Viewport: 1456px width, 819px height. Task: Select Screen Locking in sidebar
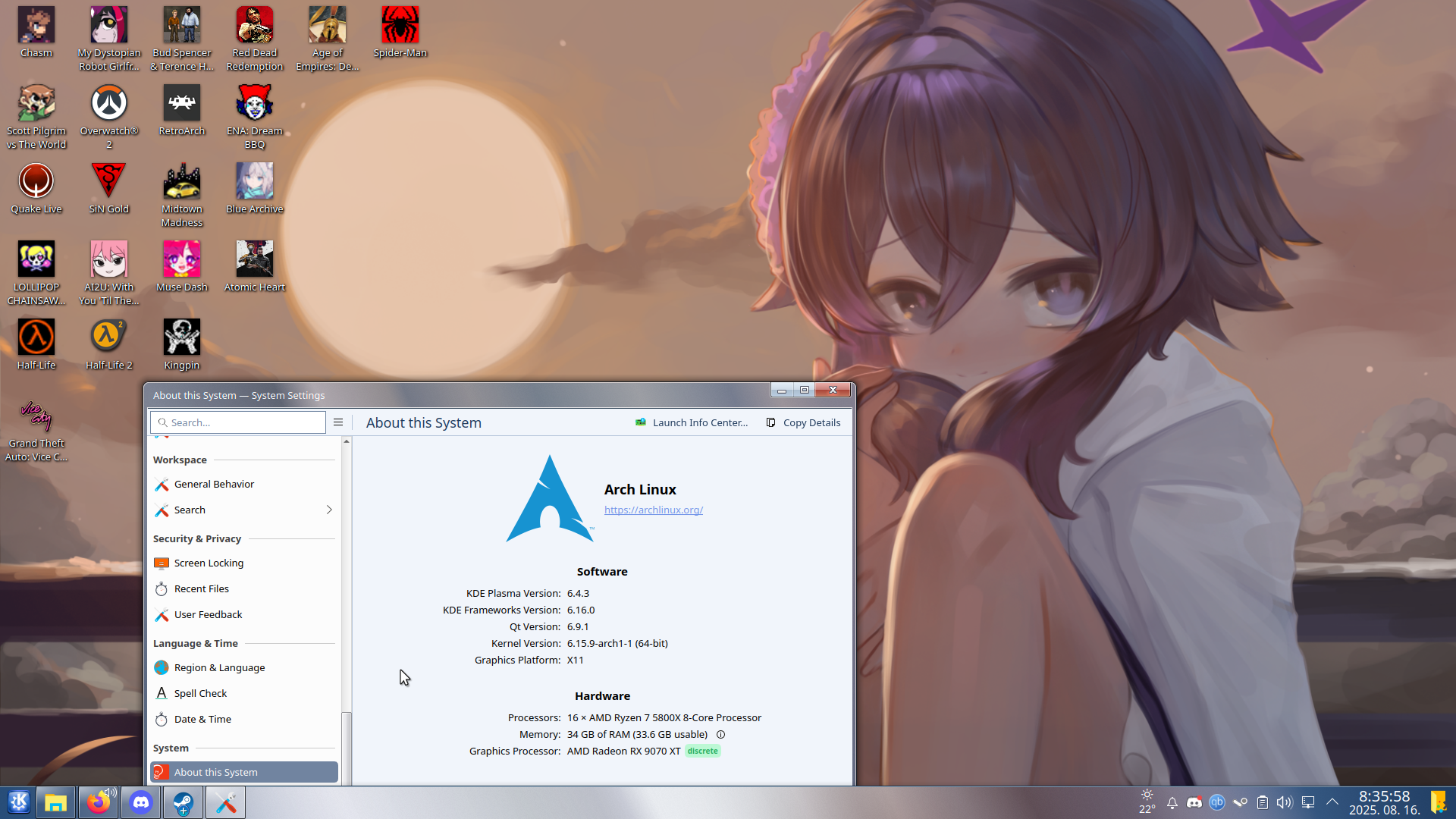pos(209,563)
